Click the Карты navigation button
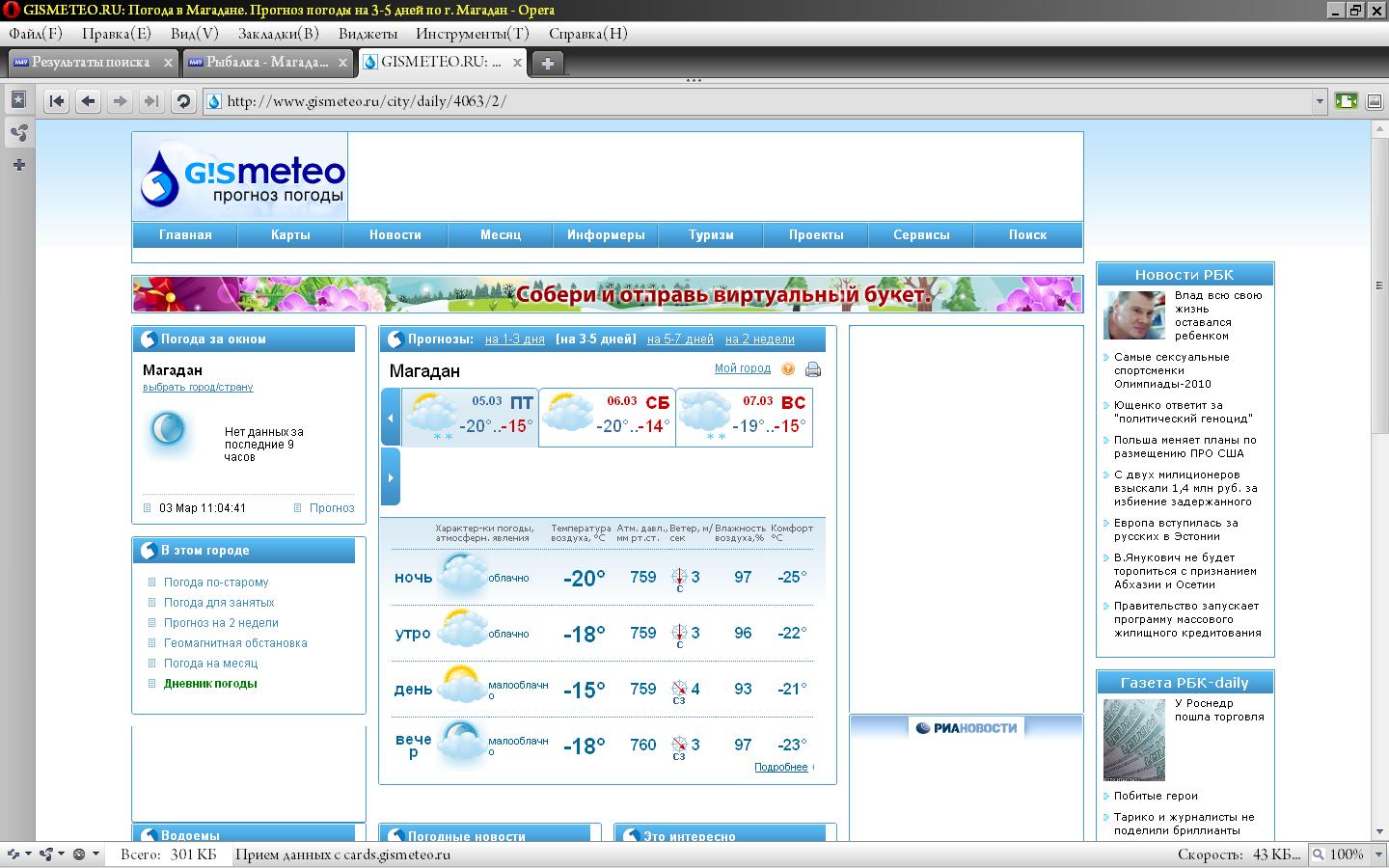This screenshot has width=1389, height=868. (x=290, y=235)
